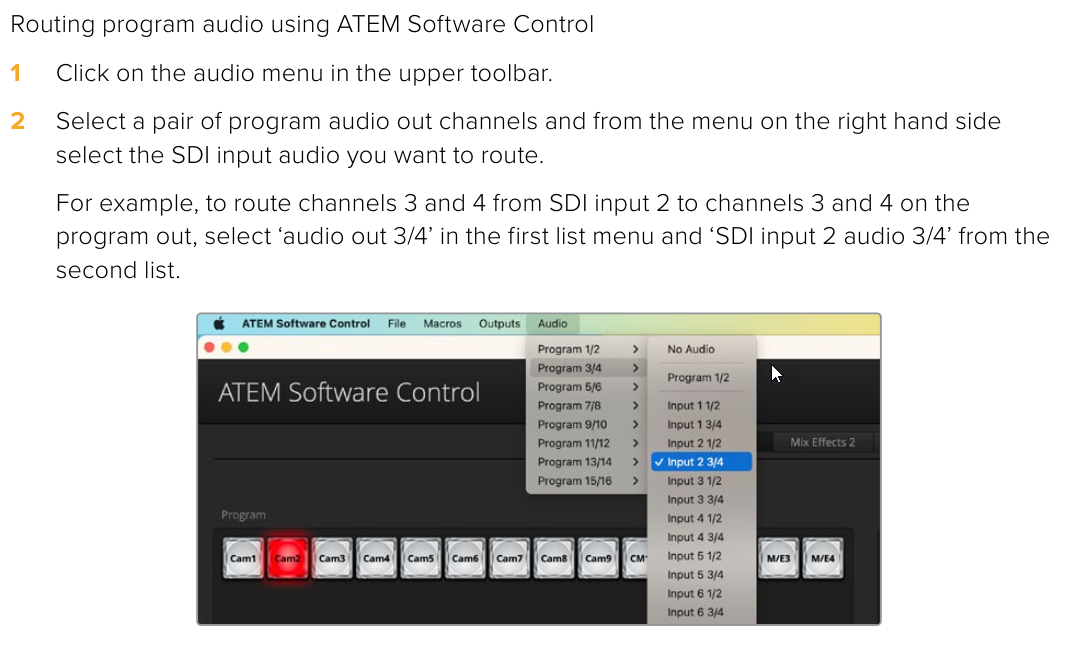Image resolution: width=1066 pixels, height=652 pixels.
Task: Select Input 1 1/2 audio source
Action: 702,406
